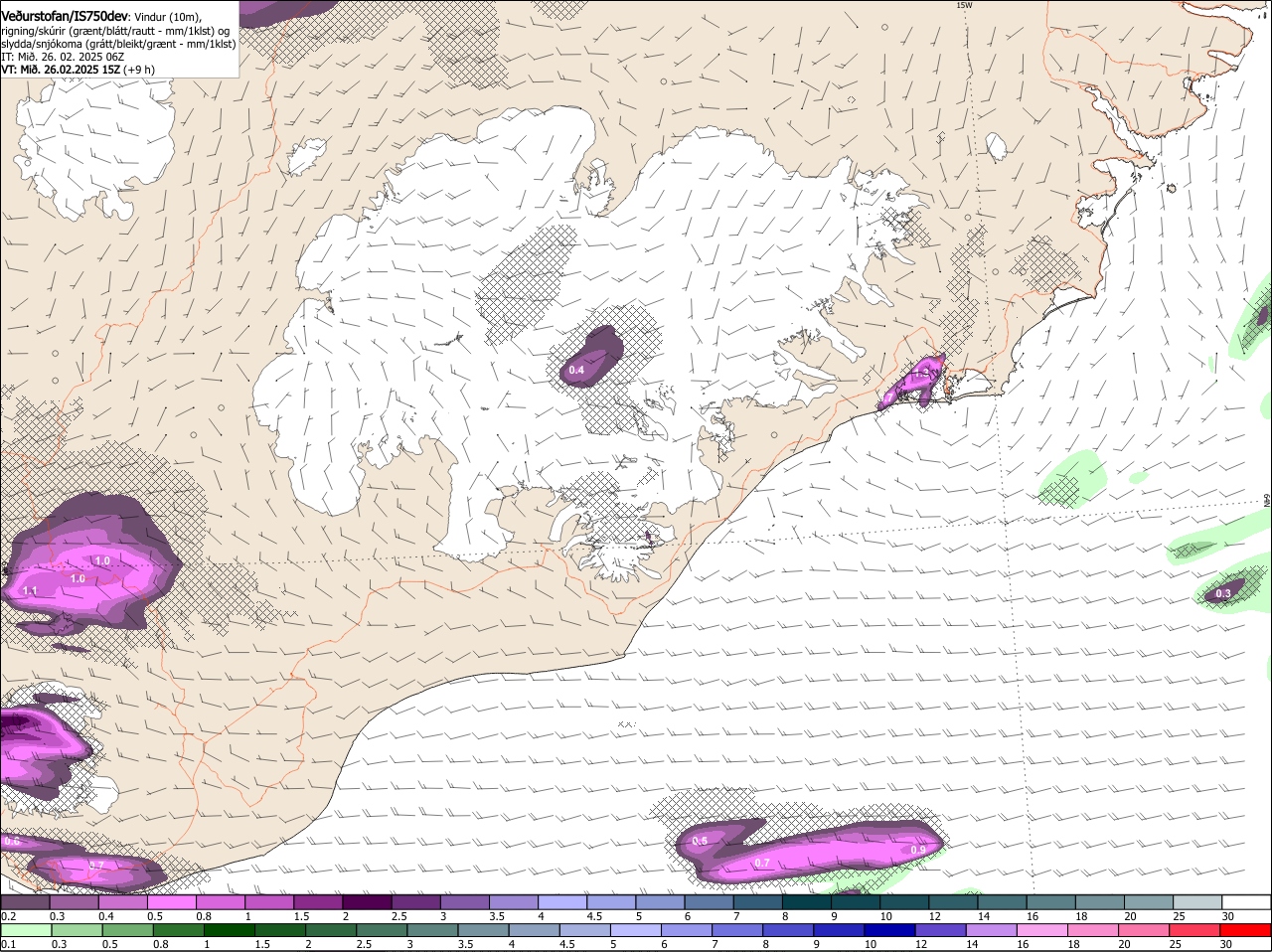1272x952 pixels.
Task: Click the 'IT: Mið. 26. 02. 2025 06Z' line
Action: coord(63,57)
